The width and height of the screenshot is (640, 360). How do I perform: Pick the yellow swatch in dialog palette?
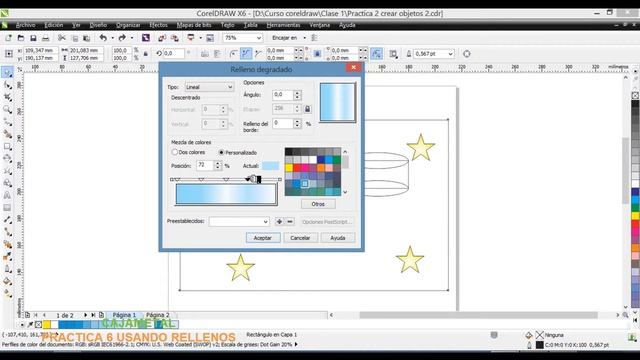click(289, 168)
